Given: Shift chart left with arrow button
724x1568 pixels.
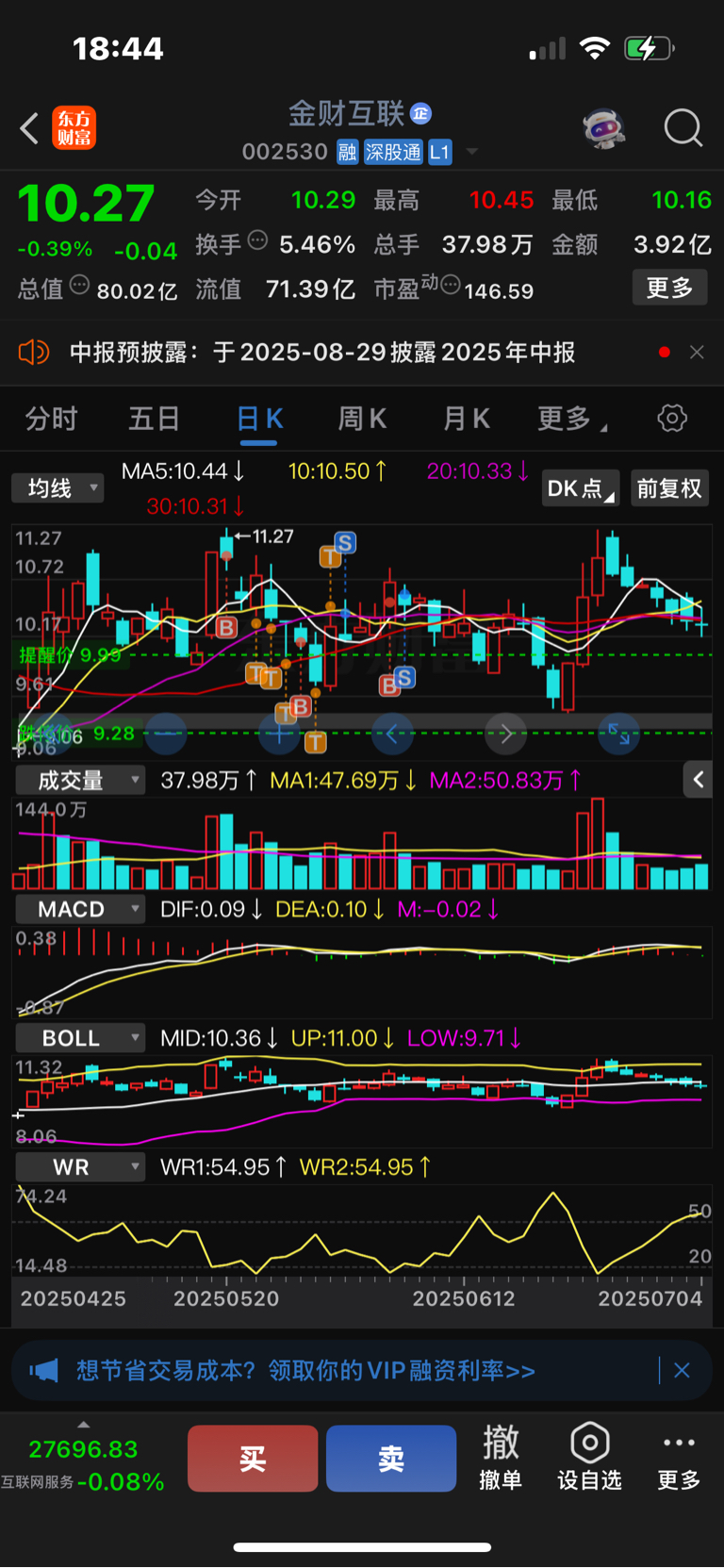Looking at the screenshot, I should point(392,733).
